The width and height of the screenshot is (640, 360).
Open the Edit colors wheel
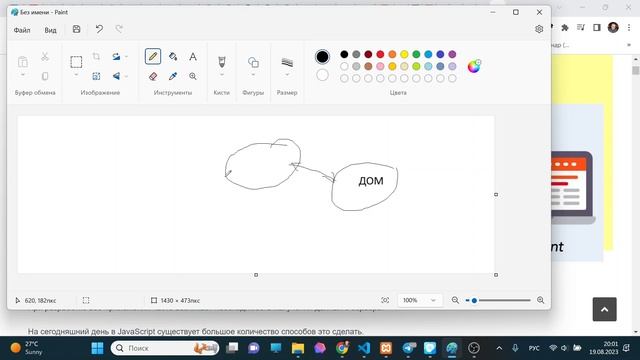tap(474, 66)
